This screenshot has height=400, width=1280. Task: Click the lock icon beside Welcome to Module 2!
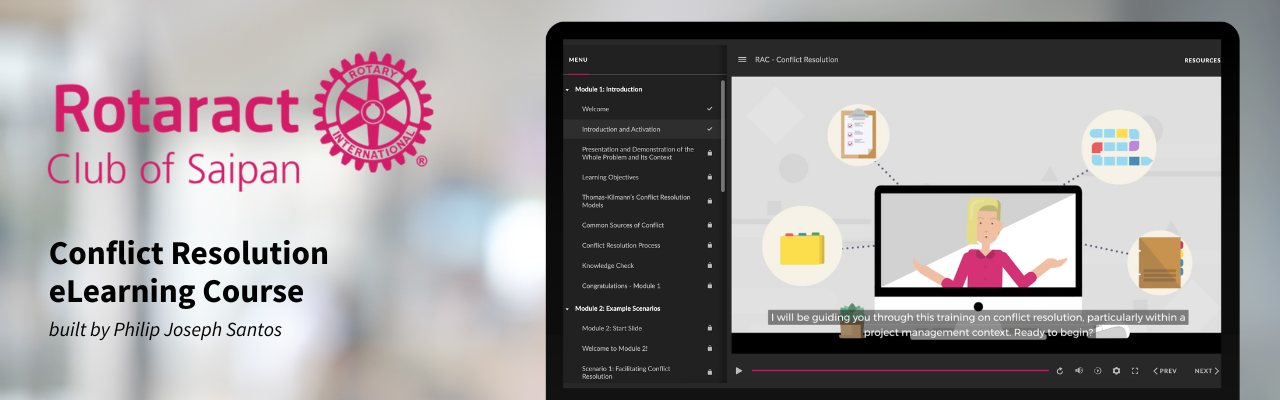click(x=709, y=347)
